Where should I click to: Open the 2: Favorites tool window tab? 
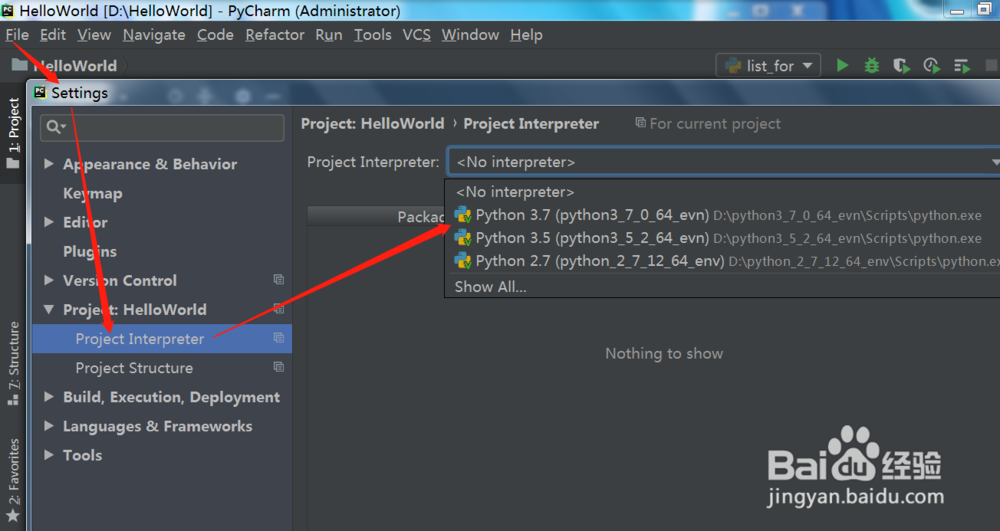tap(13, 481)
